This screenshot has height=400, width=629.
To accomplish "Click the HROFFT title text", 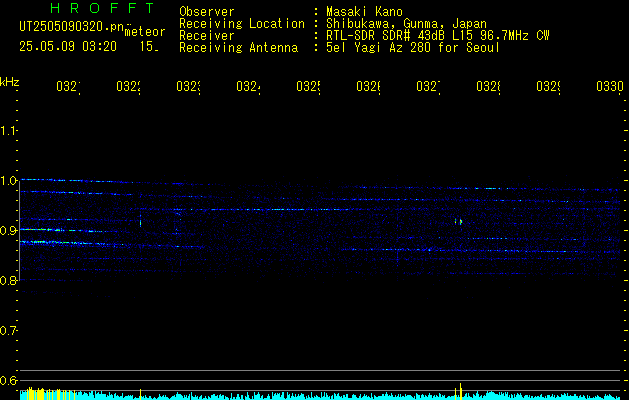I will click(x=102, y=8).
